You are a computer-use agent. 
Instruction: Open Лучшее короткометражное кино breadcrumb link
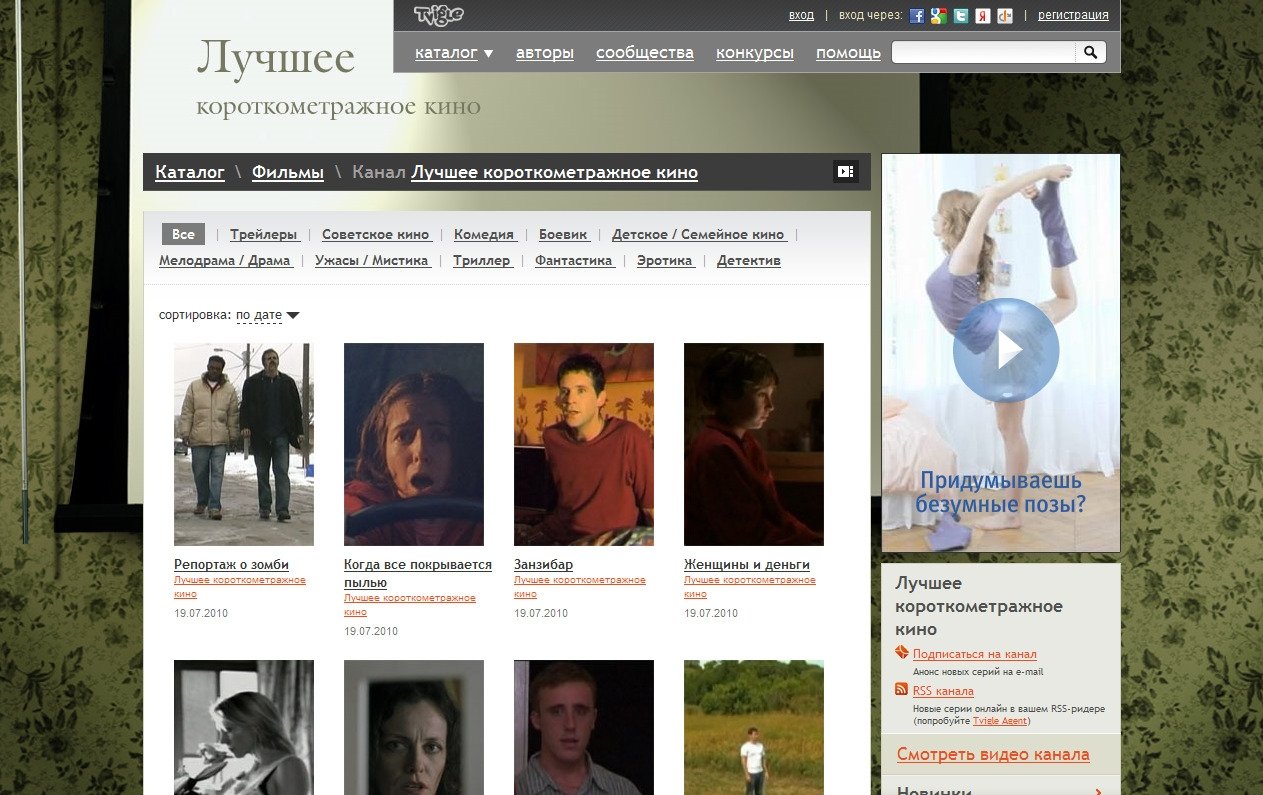coord(554,172)
